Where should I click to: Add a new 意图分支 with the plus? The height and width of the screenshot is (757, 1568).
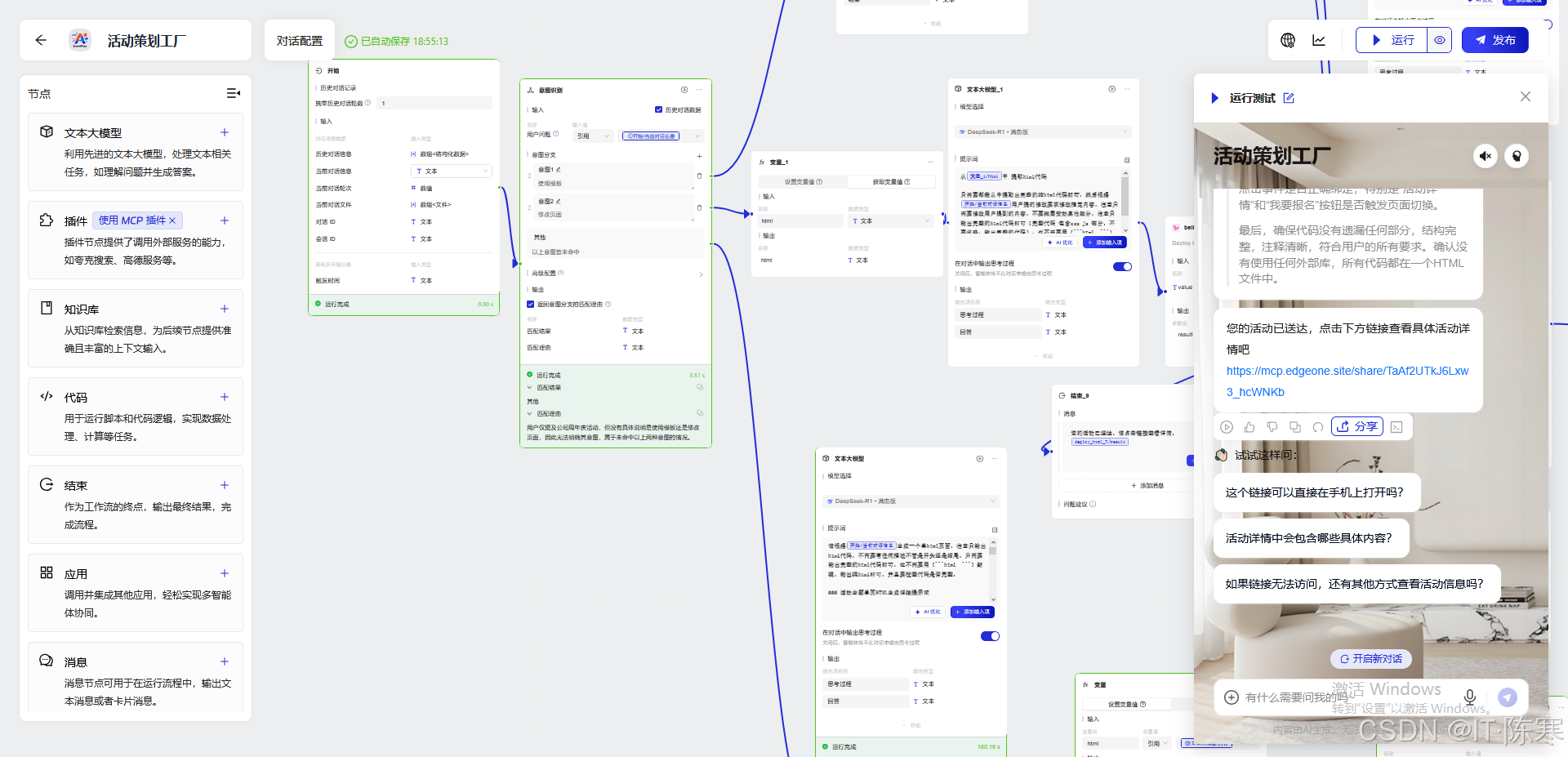coord(699,155)
